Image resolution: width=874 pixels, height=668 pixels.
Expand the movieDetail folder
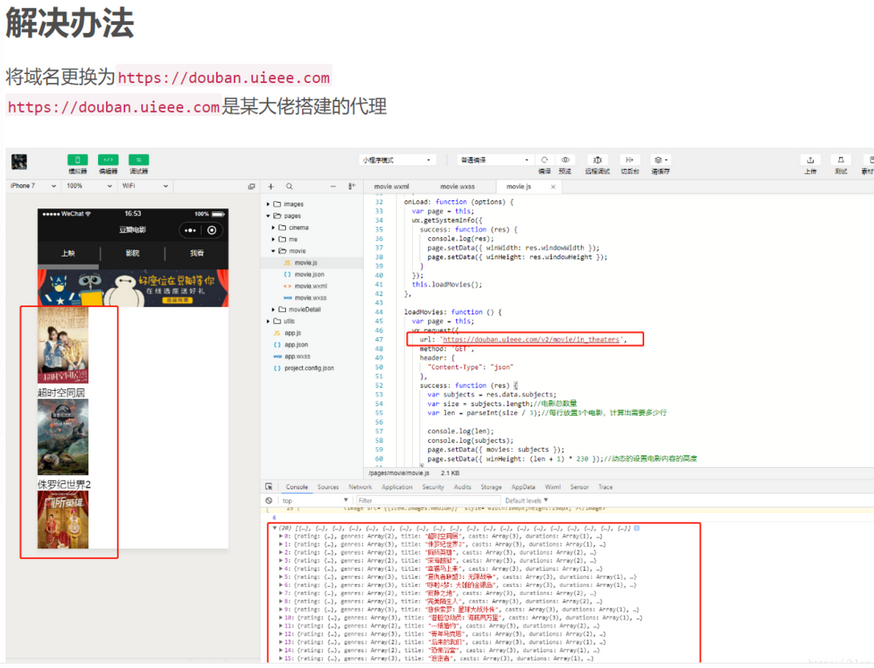[273, 309]
